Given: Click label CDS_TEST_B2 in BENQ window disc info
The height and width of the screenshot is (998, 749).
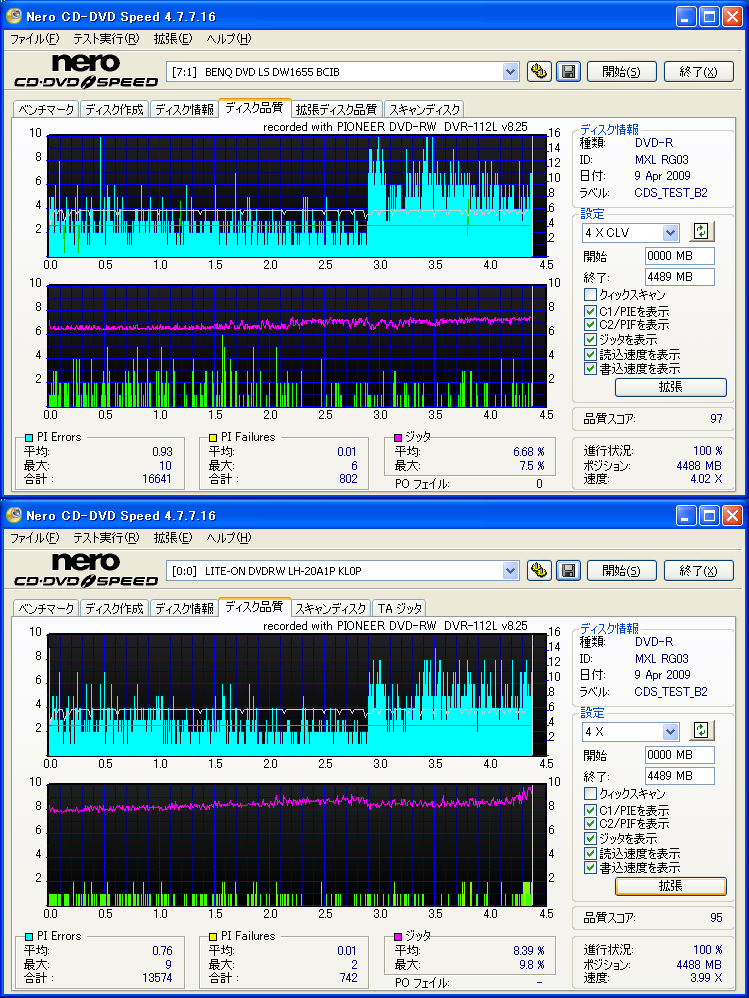Looking at the screenshot, I should point(671,193).
